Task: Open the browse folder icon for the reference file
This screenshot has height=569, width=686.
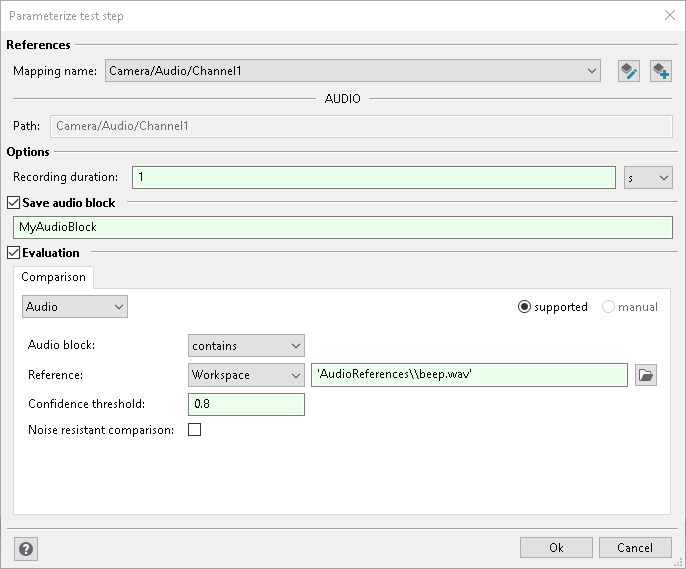Action: click(x=646, y=375)
